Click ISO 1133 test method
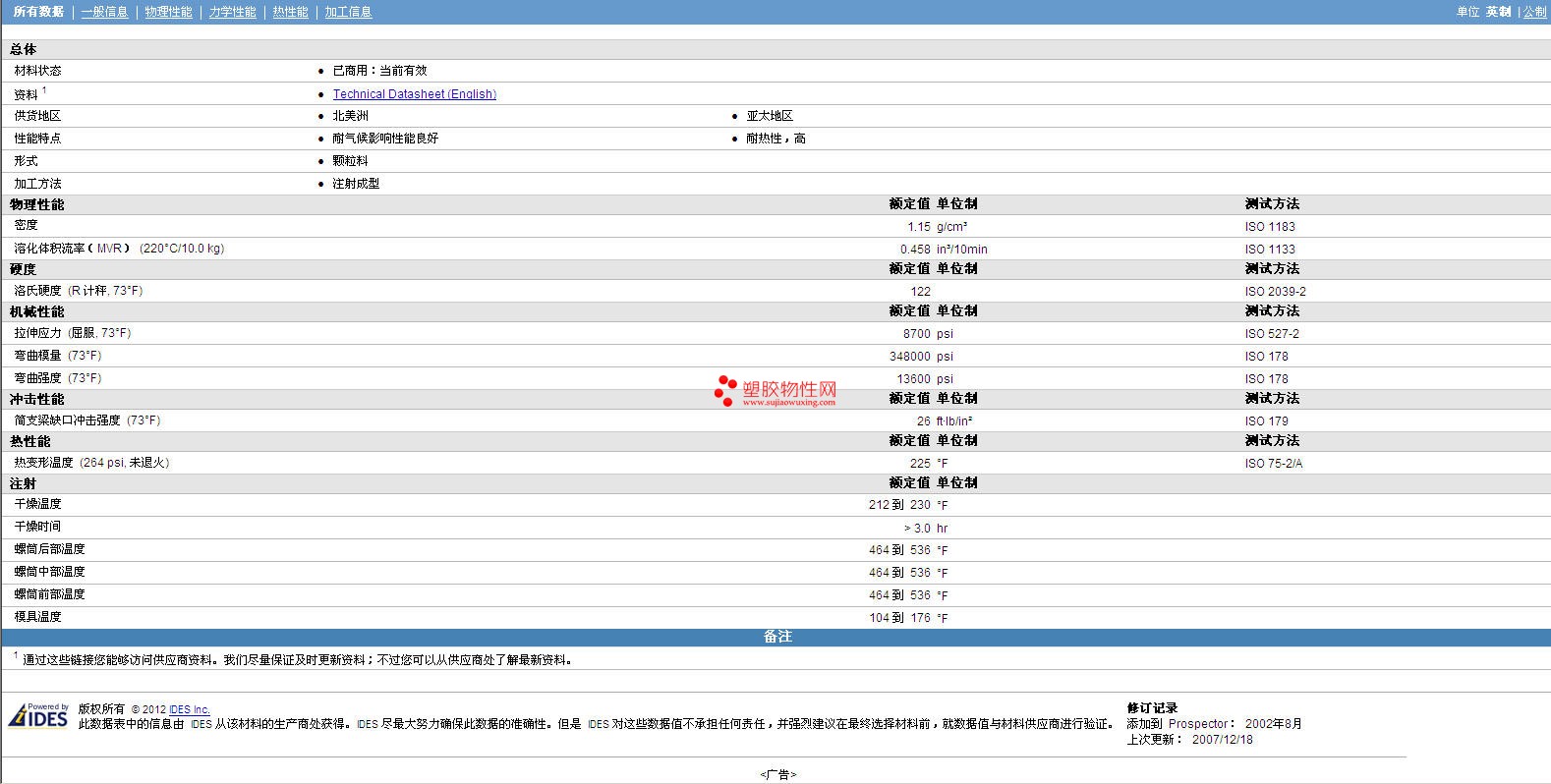This screenshot has width=1551, height=784. [x=1270, y=250]
